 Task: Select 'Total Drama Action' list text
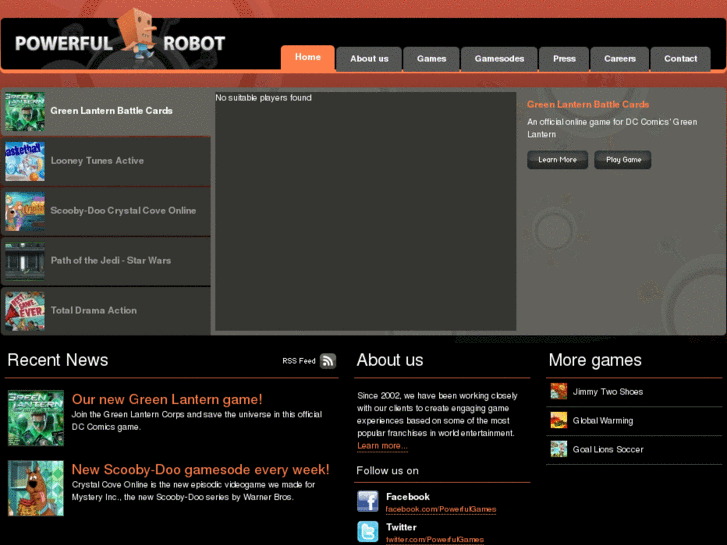pyautogui.click(x=94, y=310)
